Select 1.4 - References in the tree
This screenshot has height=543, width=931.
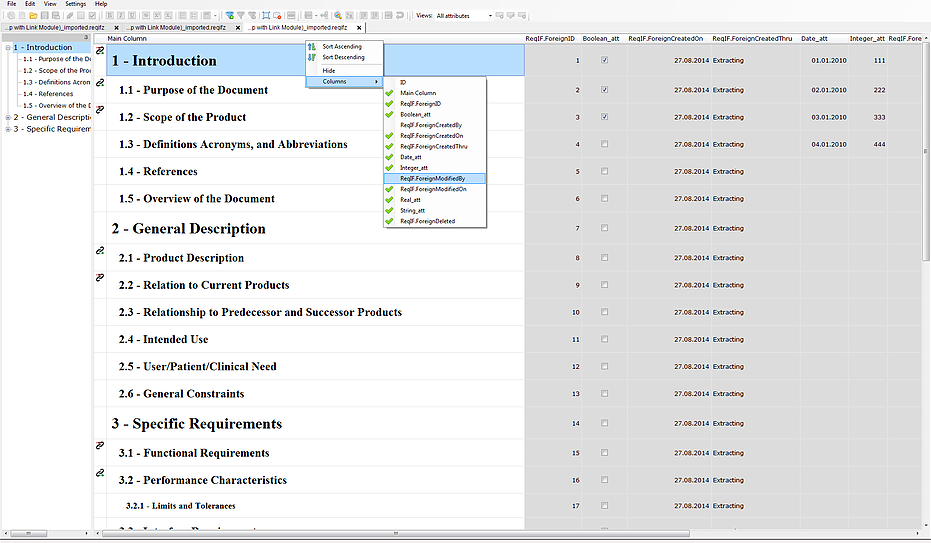coord(48,94)
